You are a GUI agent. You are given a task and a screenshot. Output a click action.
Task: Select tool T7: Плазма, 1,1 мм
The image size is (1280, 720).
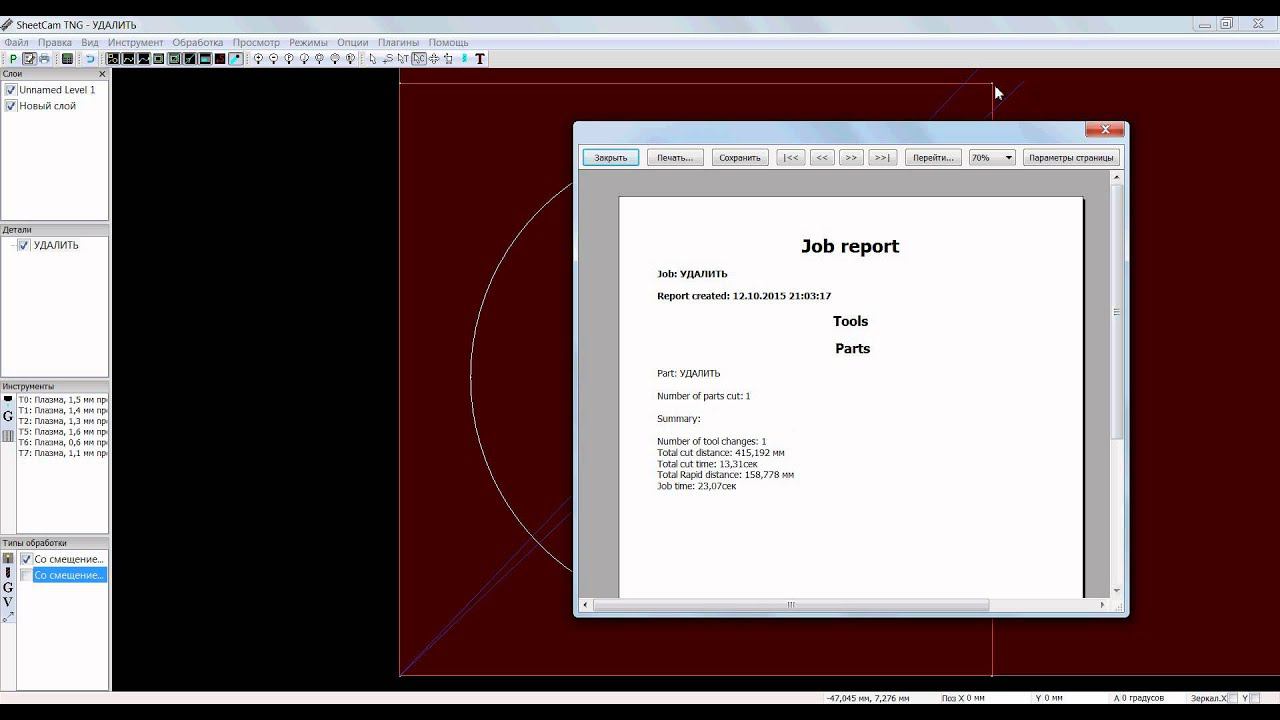[63, 454]
